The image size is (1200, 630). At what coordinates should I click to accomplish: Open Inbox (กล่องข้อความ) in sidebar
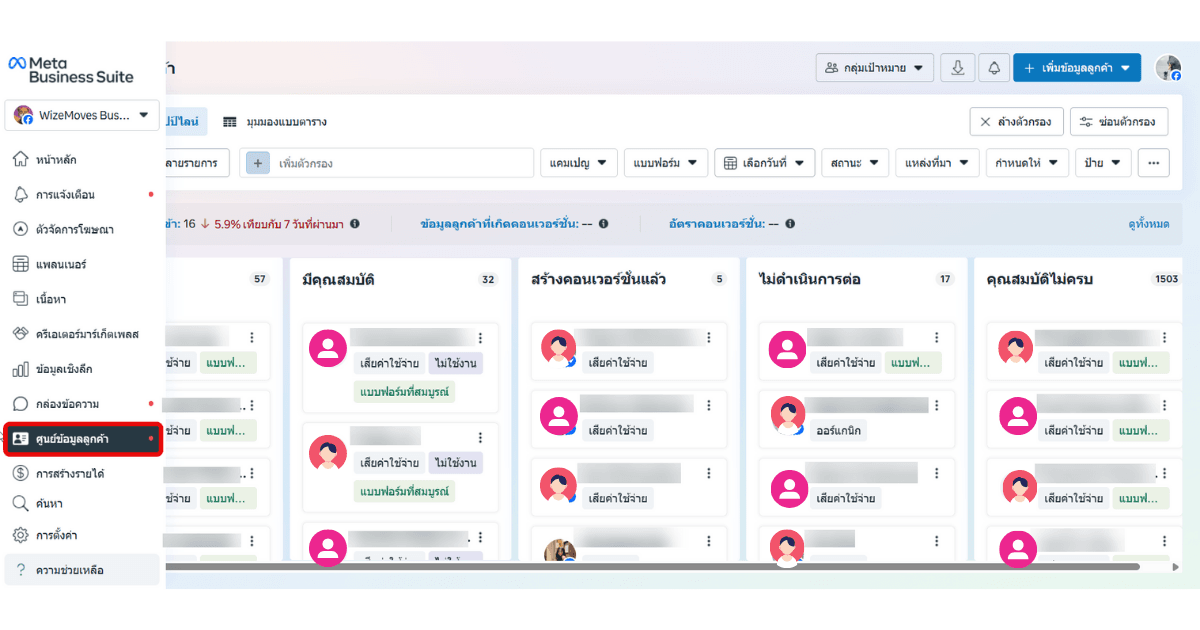tap(67, 404)
